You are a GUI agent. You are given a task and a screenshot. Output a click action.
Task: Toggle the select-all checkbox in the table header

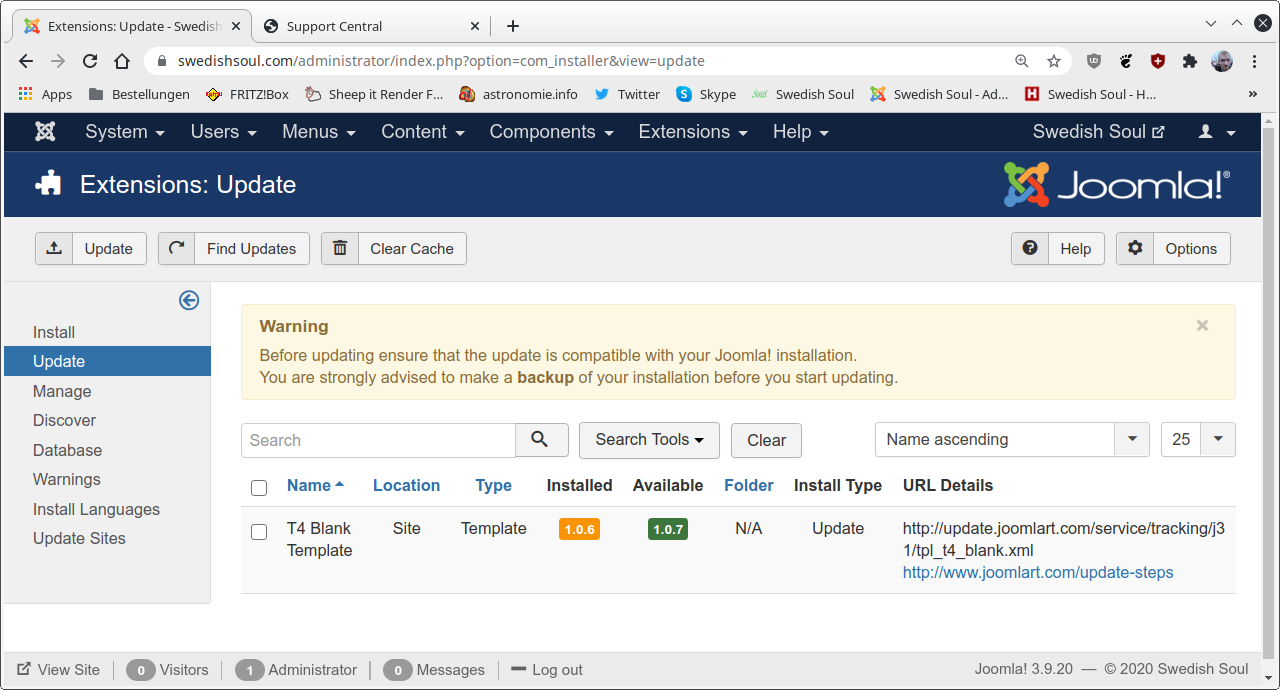click(259, 487)
